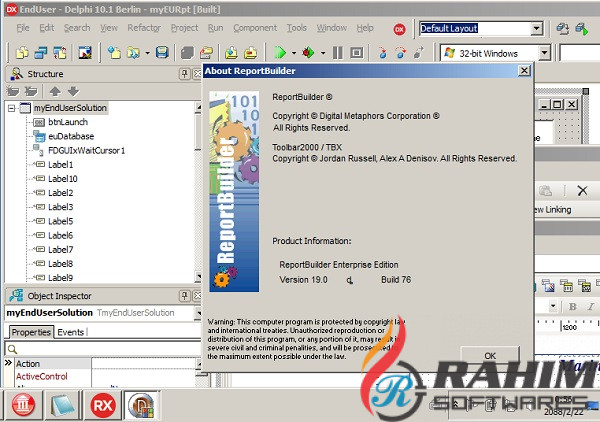The height and width of the screenshot is (422, 600).
Task: Click the Run Until Return debug icon
Action: pyautogui.click(x=419, y=52)
